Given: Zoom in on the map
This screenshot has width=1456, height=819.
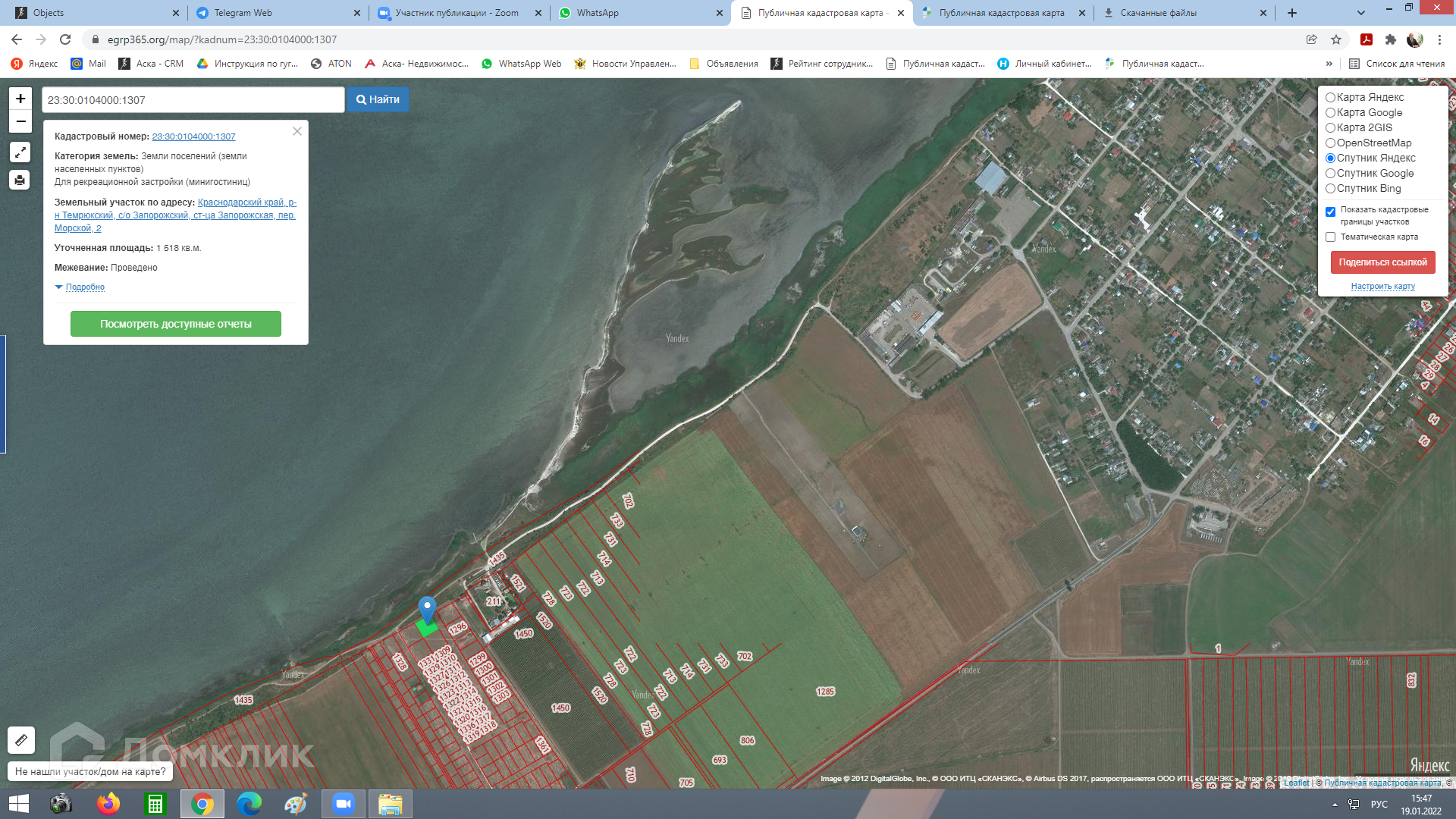Looking at the screenshot, I should click(20, 99).
